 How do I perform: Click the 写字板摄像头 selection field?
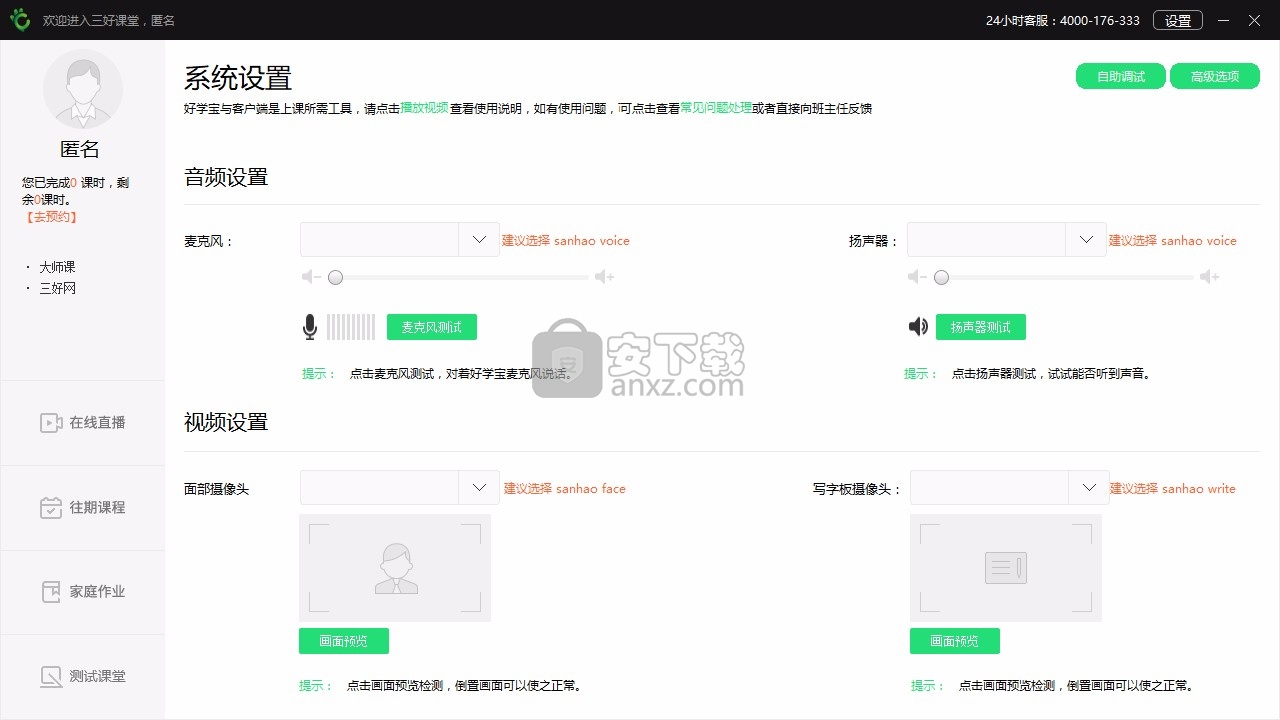[x=1010, y=488]
